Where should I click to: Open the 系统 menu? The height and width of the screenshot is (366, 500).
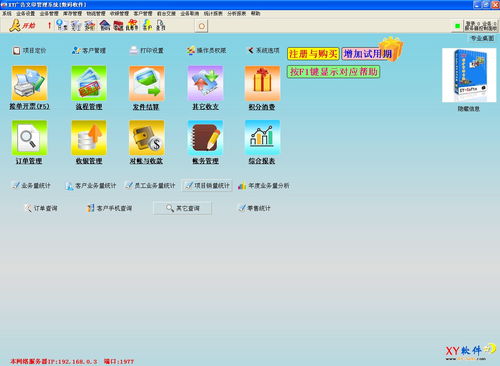(7, 13)
